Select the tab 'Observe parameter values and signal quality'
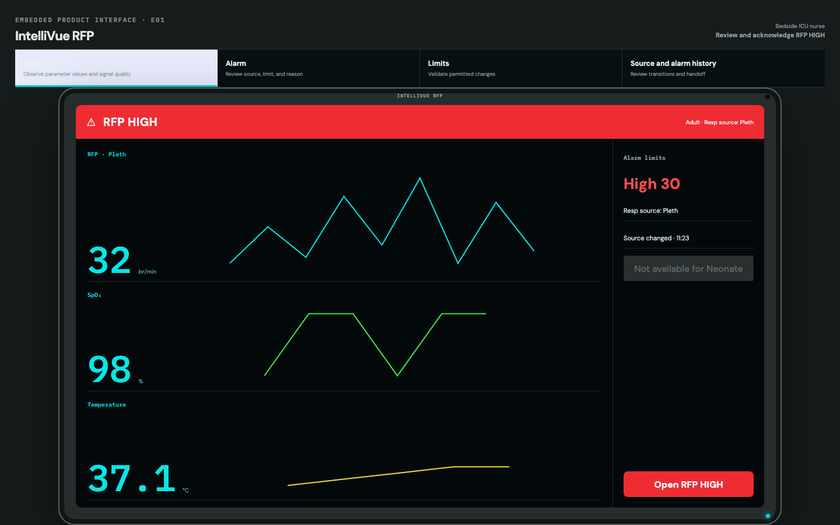Screen dimensions: 840x525 (x=116, y=68)
